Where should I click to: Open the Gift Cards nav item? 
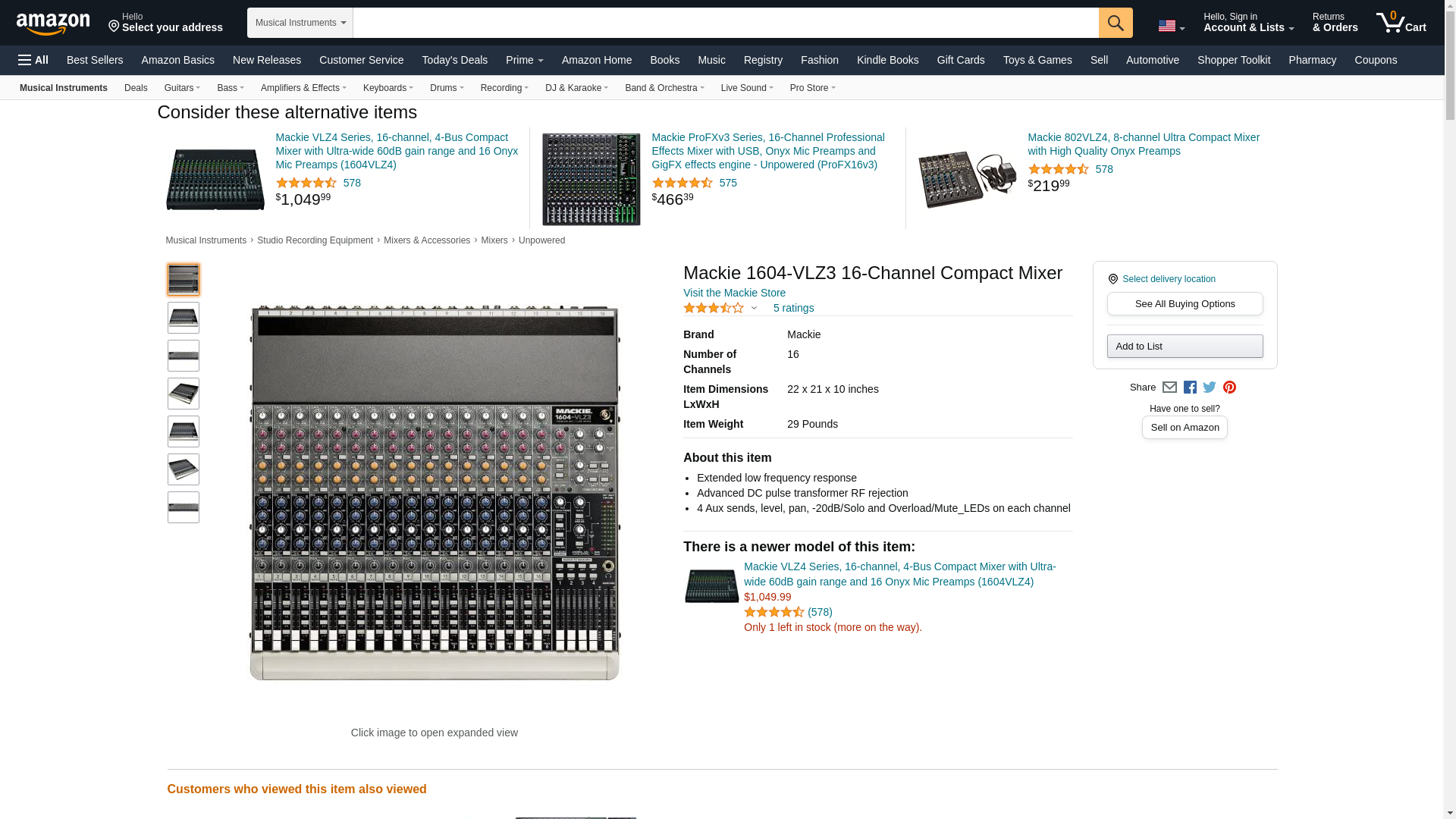click(x=960, y=60)
